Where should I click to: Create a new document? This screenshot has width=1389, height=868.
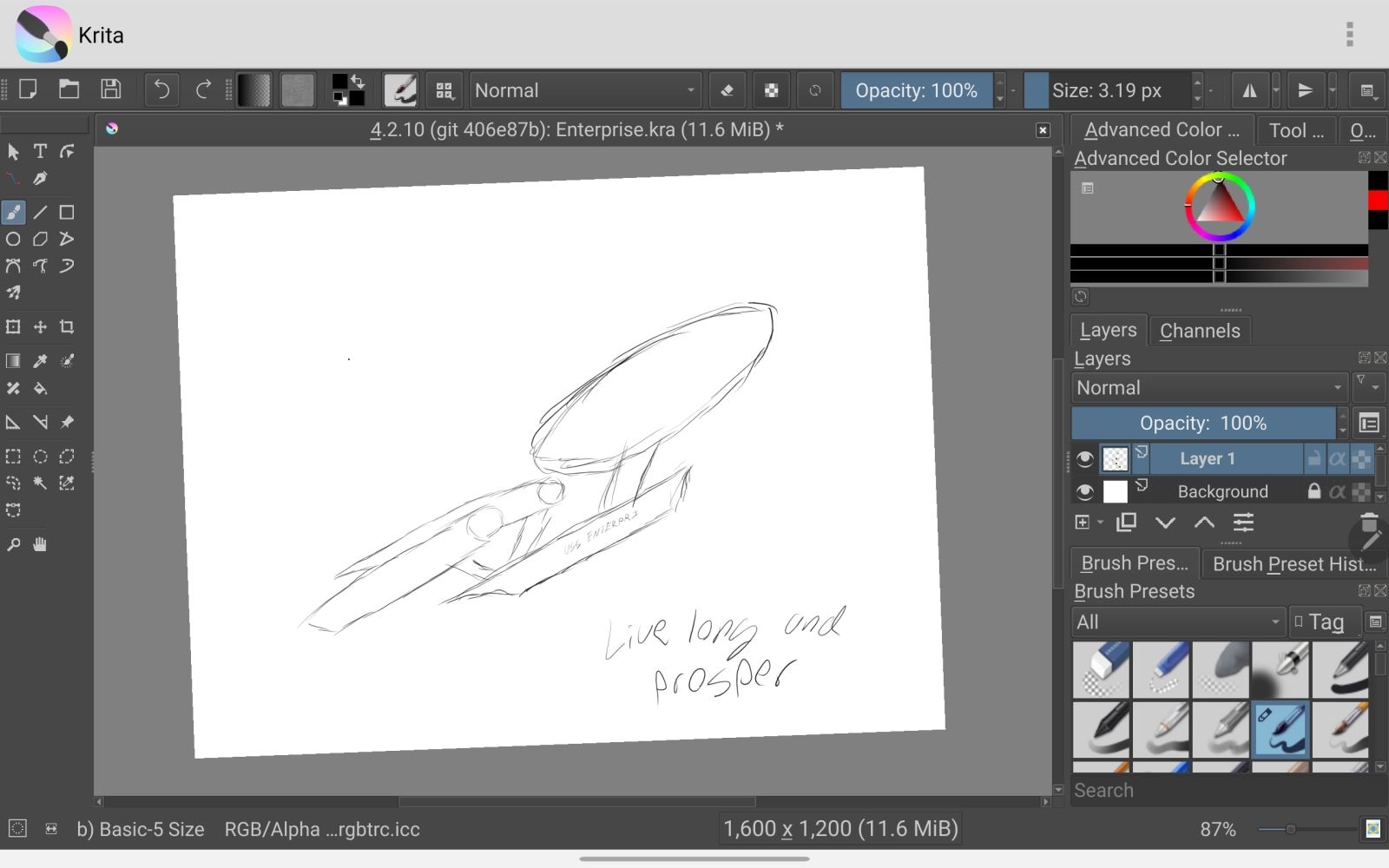(x=28, y=89)
